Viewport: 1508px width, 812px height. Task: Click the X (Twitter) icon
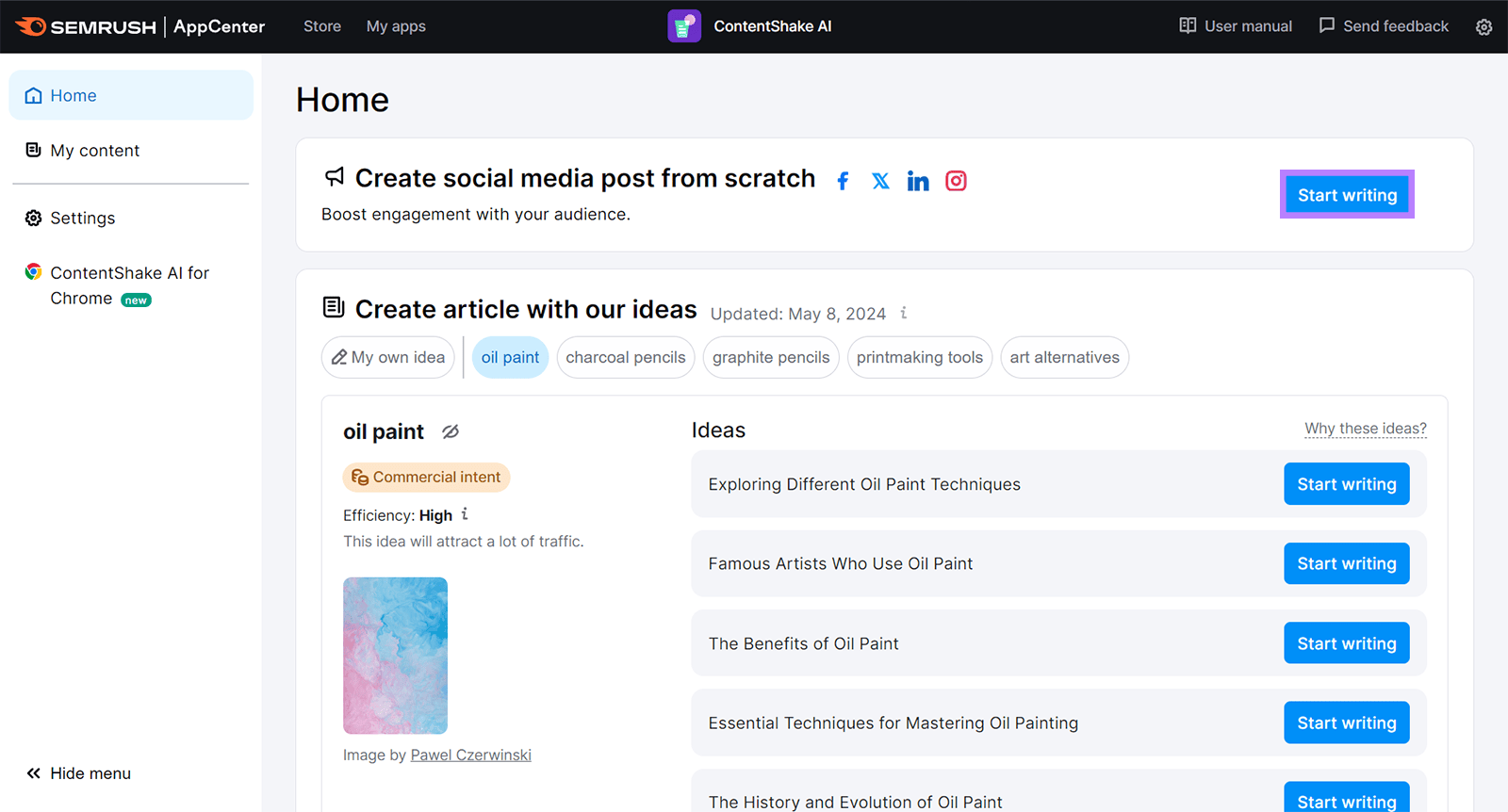coord(880,181)
